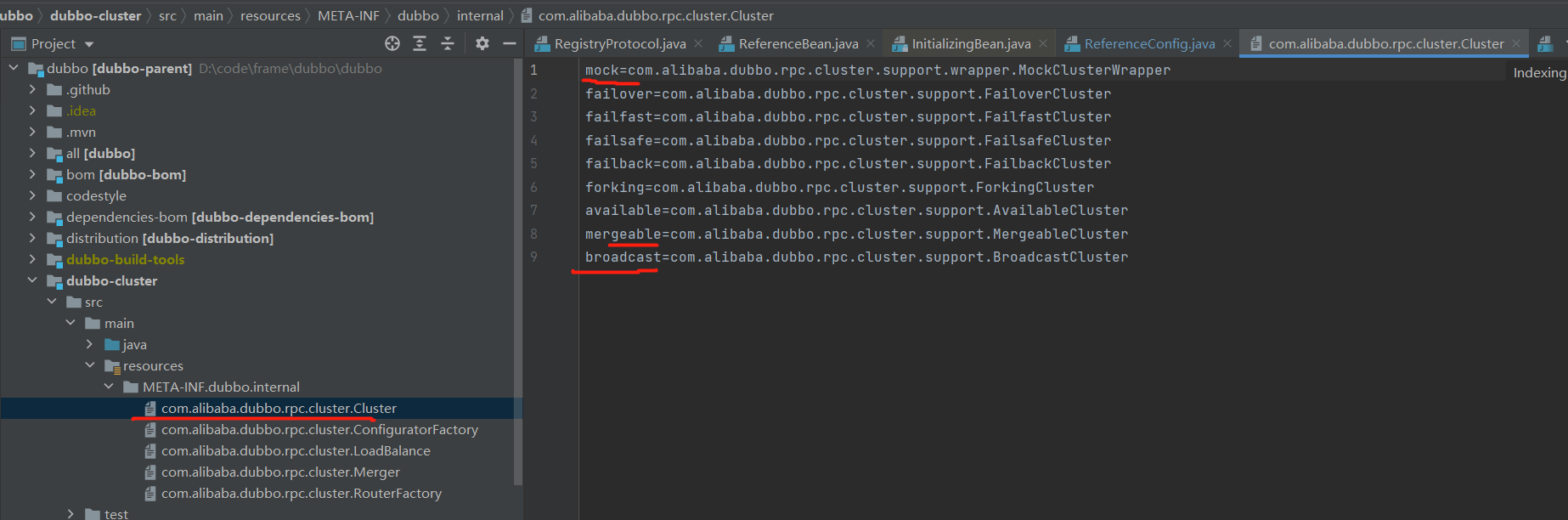Image resolution: width=1568 pixels, height=520 pixels.
Task: Expand the java source folder
Action: pos(90,344)
